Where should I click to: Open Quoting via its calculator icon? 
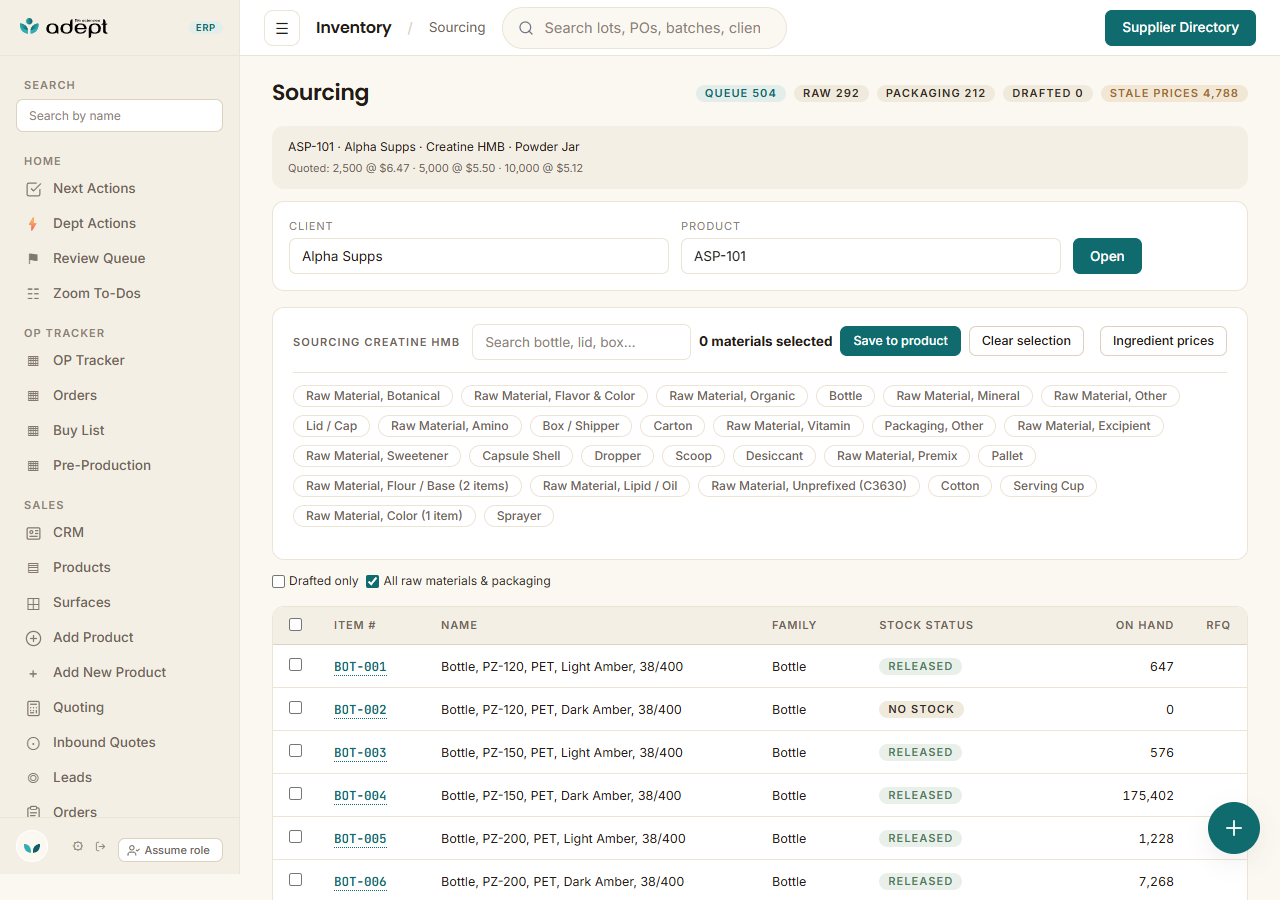(x=33, y=708)
